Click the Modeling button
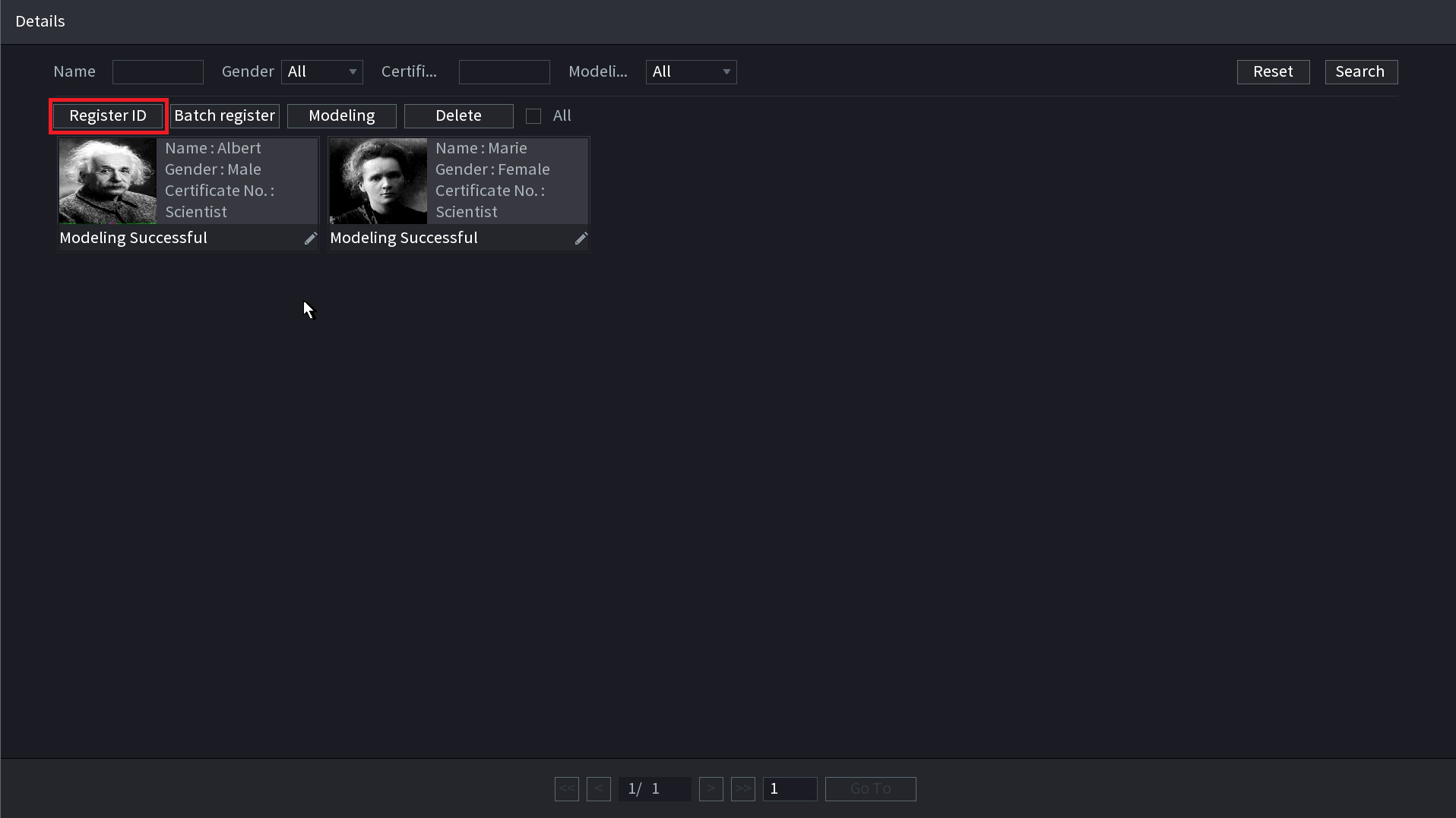This screenshot has width=1456, height=818. click(342, 116)
